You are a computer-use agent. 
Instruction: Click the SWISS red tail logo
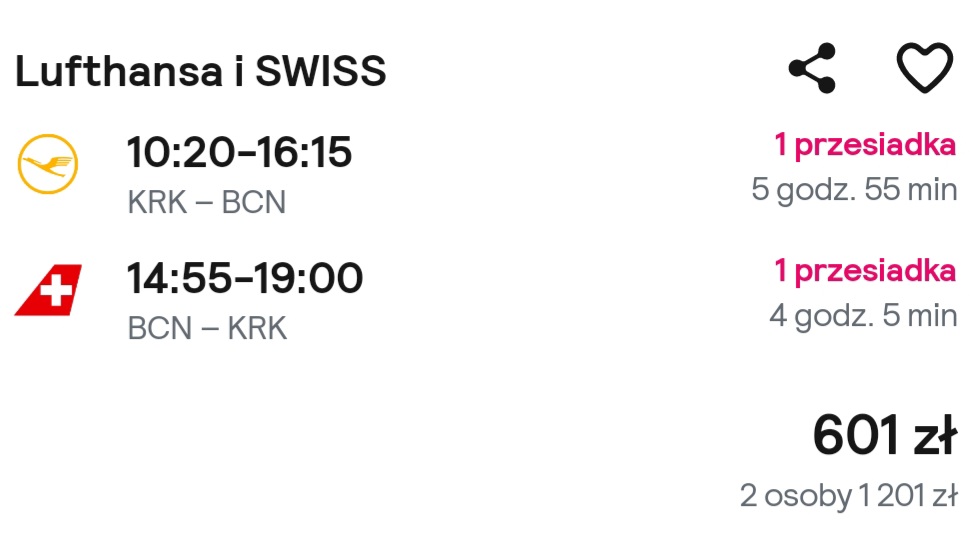[48, 290]
